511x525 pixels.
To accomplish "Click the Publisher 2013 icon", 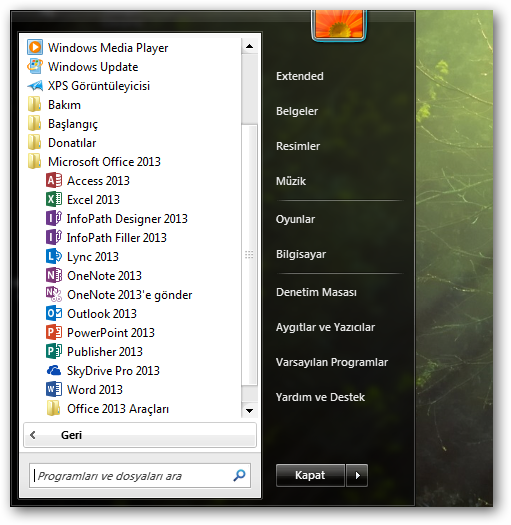I will click(x=54, y=351).
